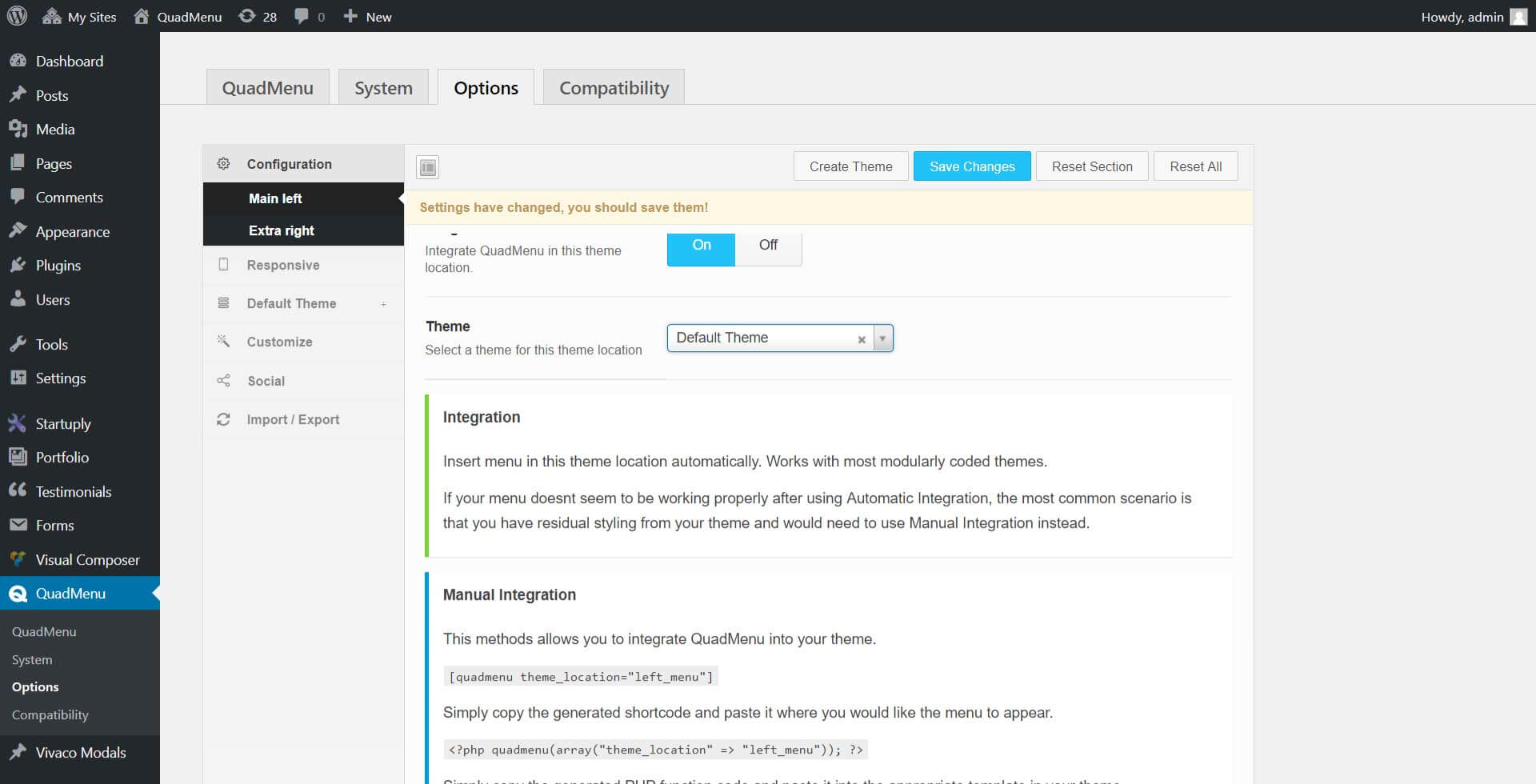Click the theme dropdown arrow

click(x=882, y=338)
